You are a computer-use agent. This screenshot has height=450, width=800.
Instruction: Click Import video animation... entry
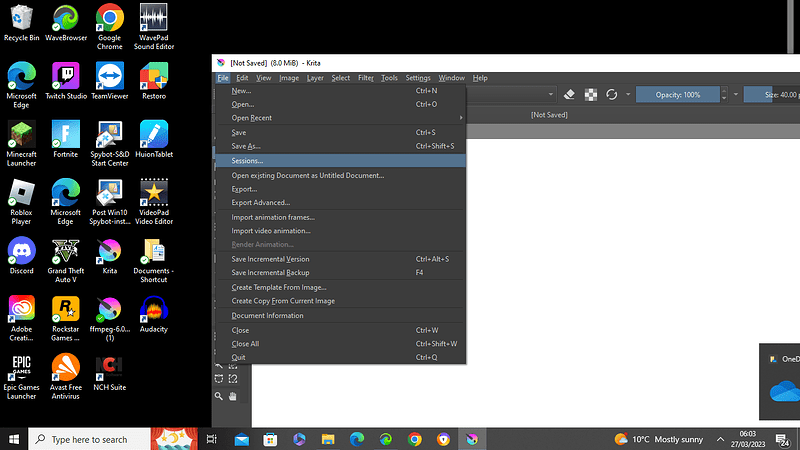tap(340, 231)
